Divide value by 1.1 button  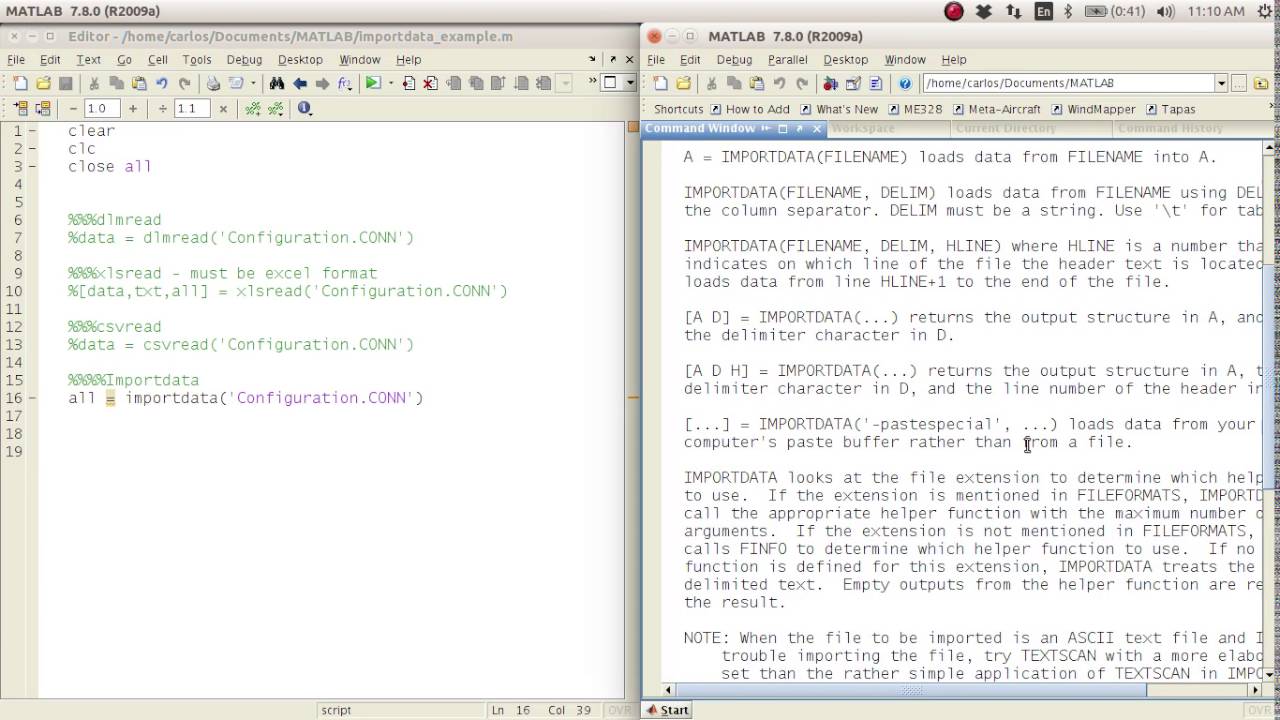tap(162, 108)
